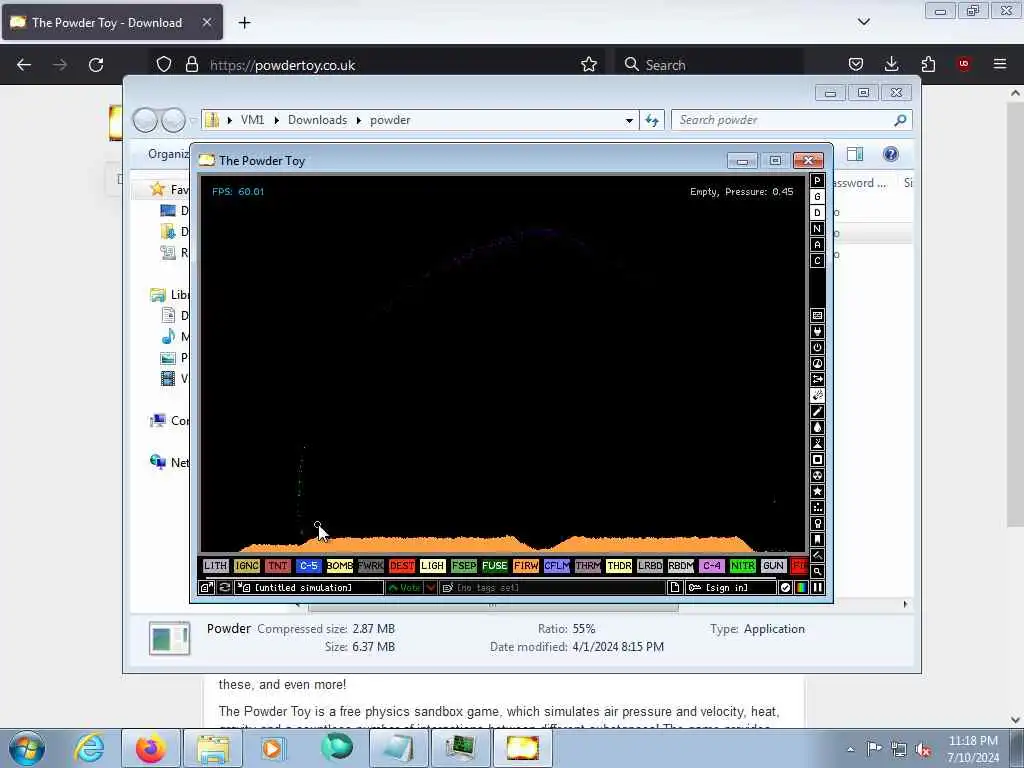
Task: Open the Favorites bookmark category
Action: [817, 539]
